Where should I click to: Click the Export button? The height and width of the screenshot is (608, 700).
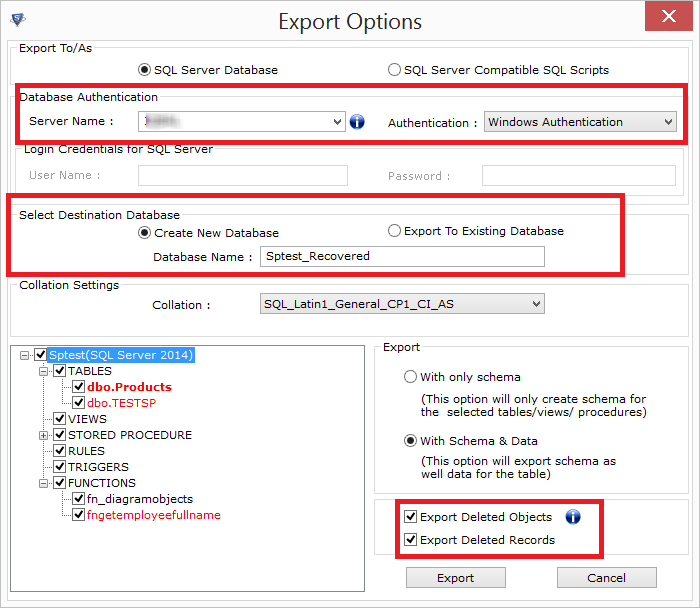pos(455,578)
